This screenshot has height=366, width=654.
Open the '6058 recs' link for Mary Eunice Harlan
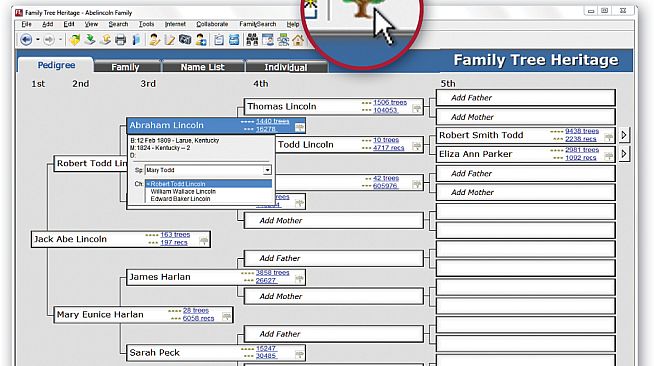coord(199,318)
